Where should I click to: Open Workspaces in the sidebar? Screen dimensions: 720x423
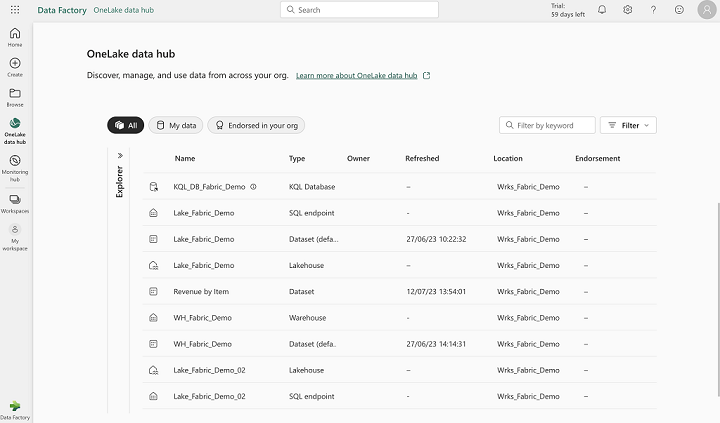(x=15, y=203)
